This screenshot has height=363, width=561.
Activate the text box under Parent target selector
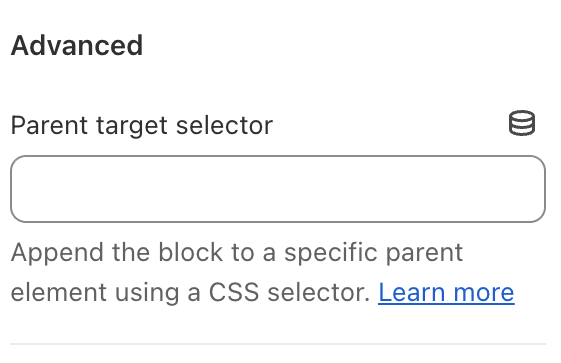278,189
